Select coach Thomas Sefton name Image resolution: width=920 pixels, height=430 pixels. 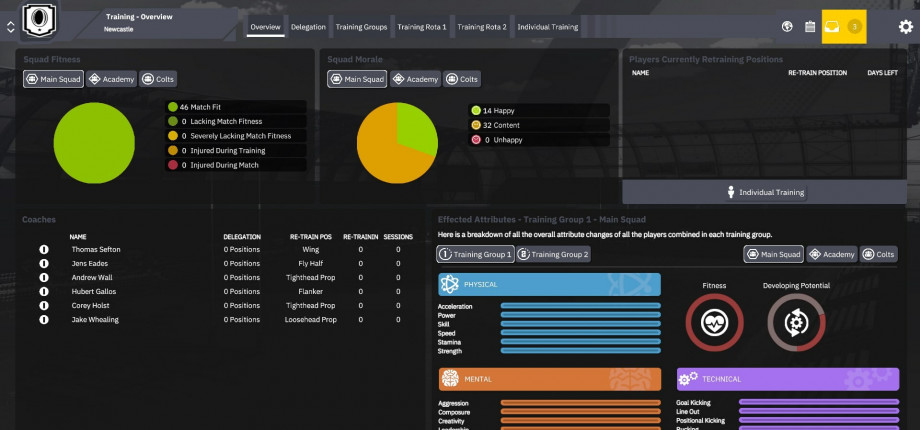pos(96,249)
